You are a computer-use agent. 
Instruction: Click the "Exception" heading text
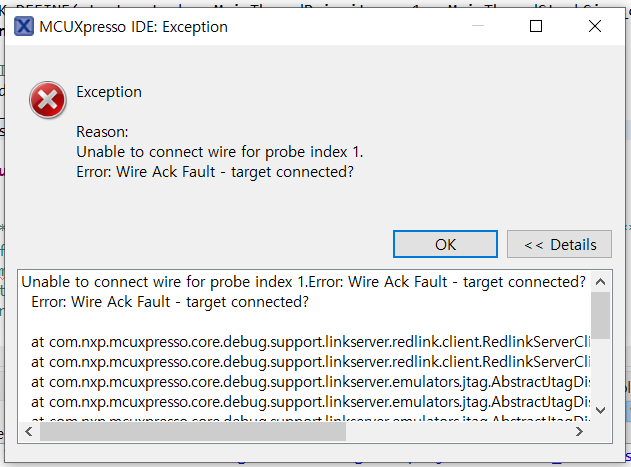pyautogui.click(x=109, y=92)
